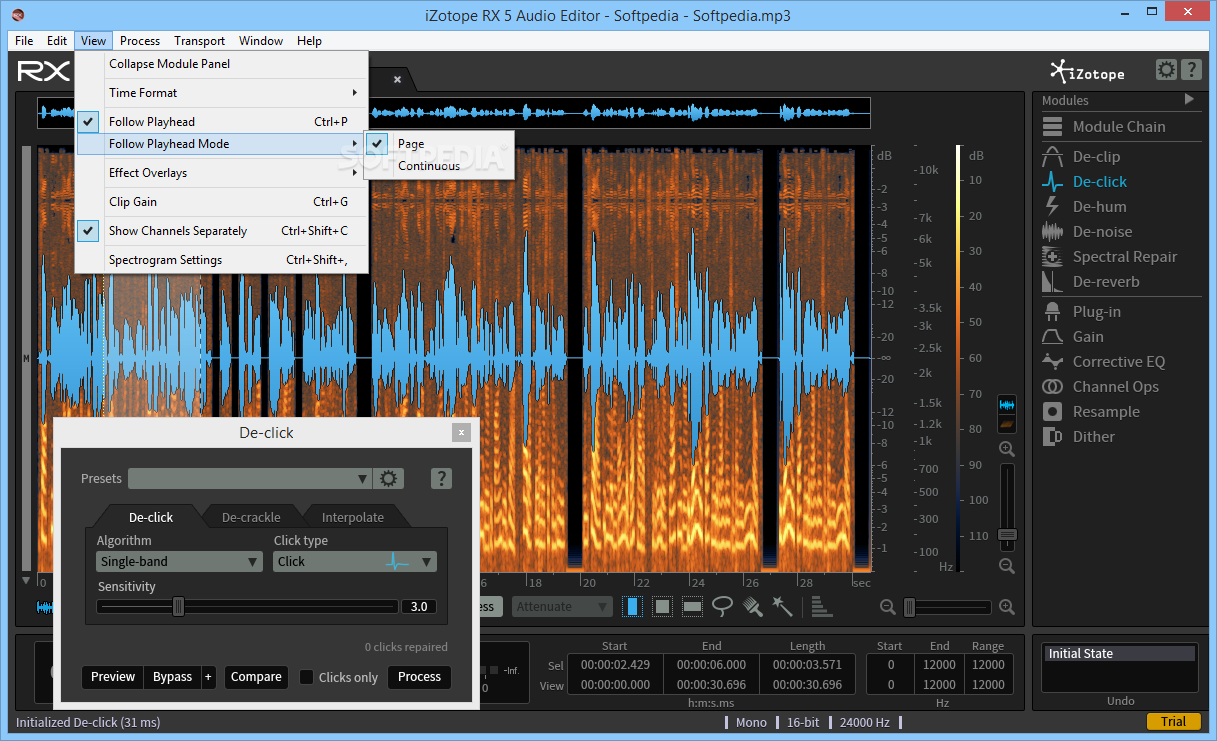1217x741 pixels.
Task: Open the De-click preset settings gear
Action: click(388, 479)
